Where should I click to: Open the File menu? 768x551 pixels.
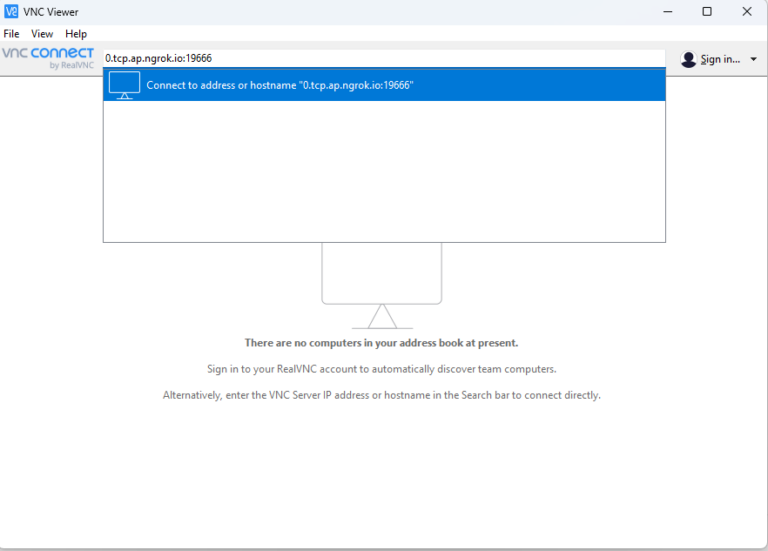12,34
